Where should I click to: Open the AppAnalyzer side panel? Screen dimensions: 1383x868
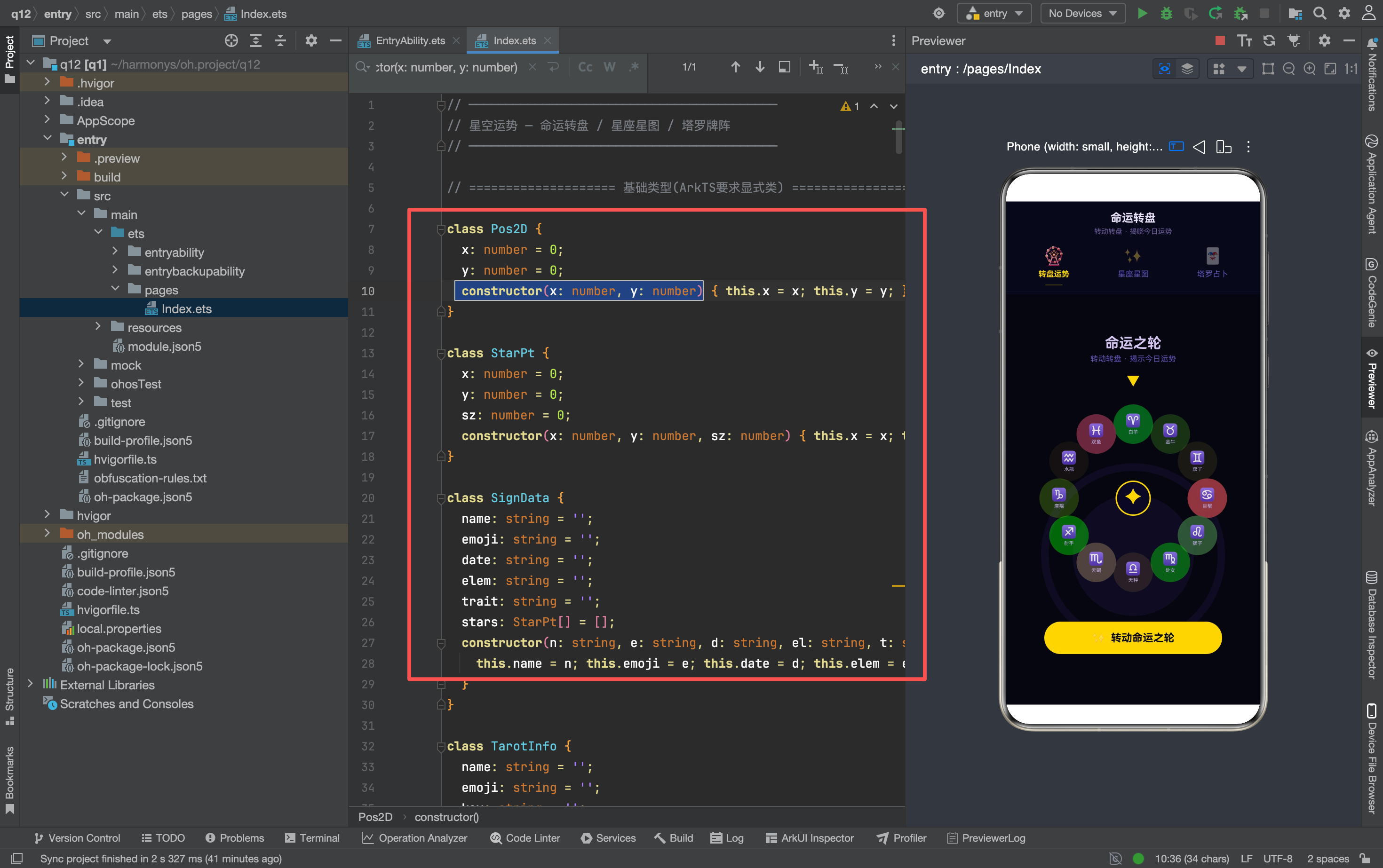point(1372,468)
